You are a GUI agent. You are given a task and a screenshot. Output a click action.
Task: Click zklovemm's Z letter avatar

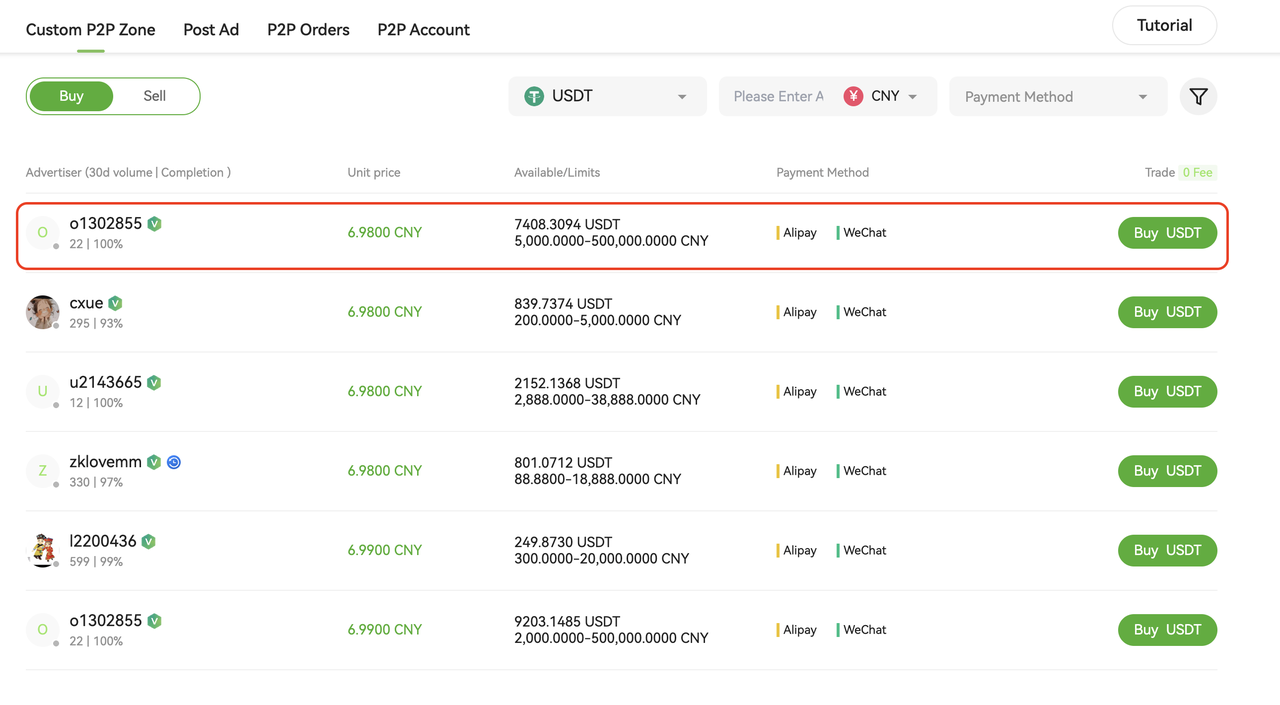click(x=42, y=471)
